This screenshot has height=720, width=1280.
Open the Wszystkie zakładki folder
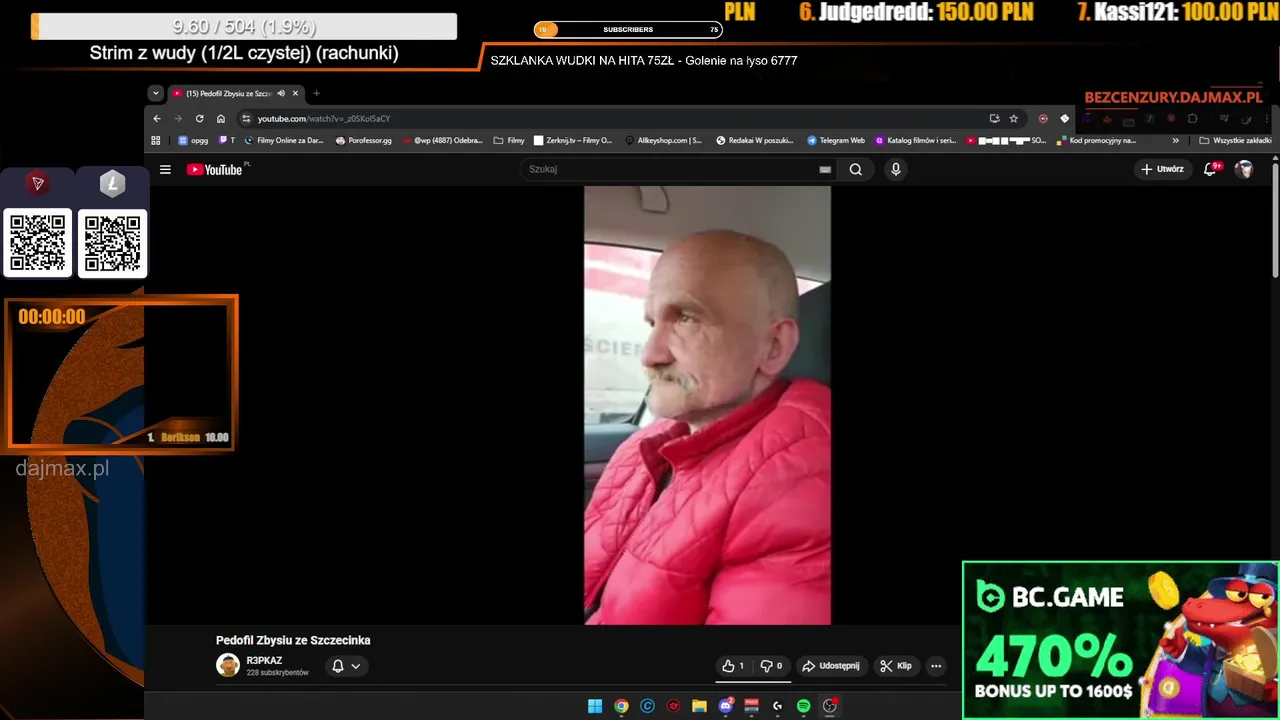click(1235, 141)
